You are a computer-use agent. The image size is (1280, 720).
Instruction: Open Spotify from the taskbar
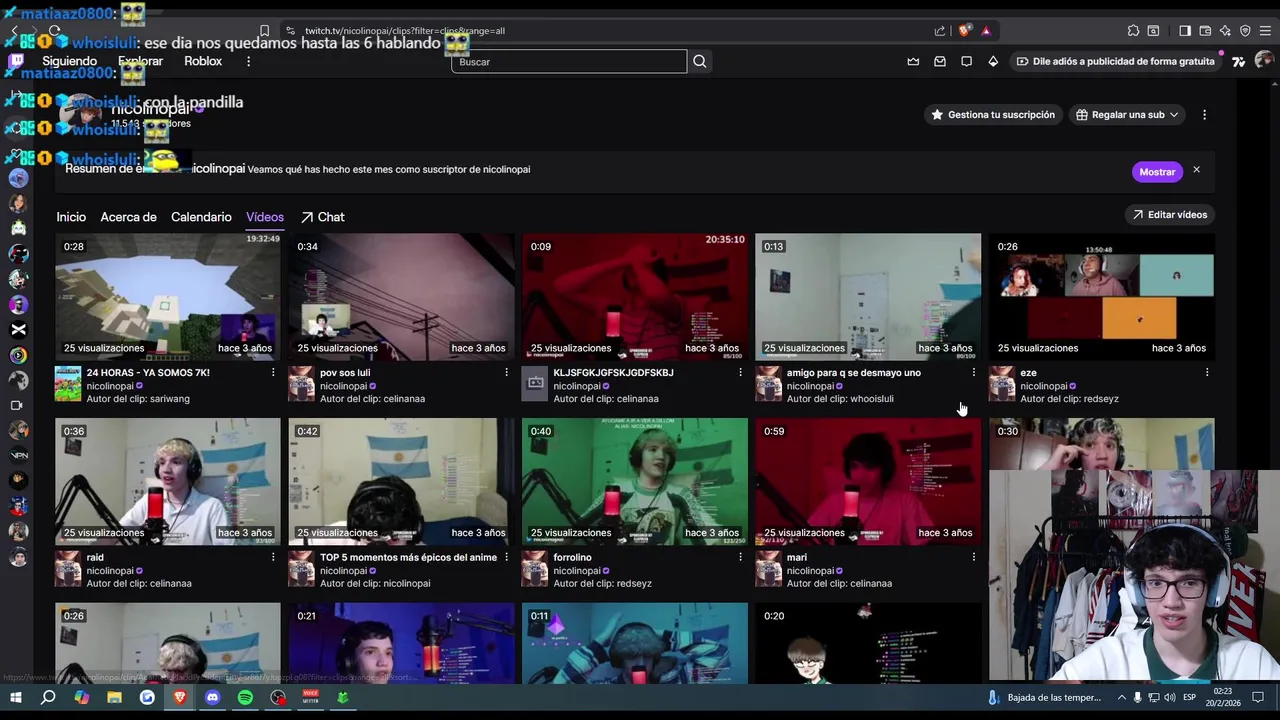coord(245,697)
